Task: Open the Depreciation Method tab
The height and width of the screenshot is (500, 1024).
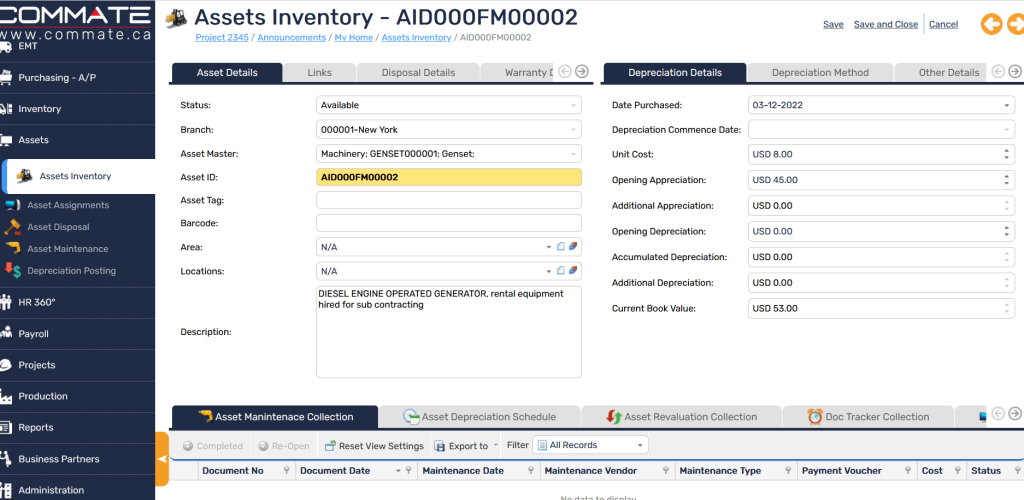Action: coord(820,72)
